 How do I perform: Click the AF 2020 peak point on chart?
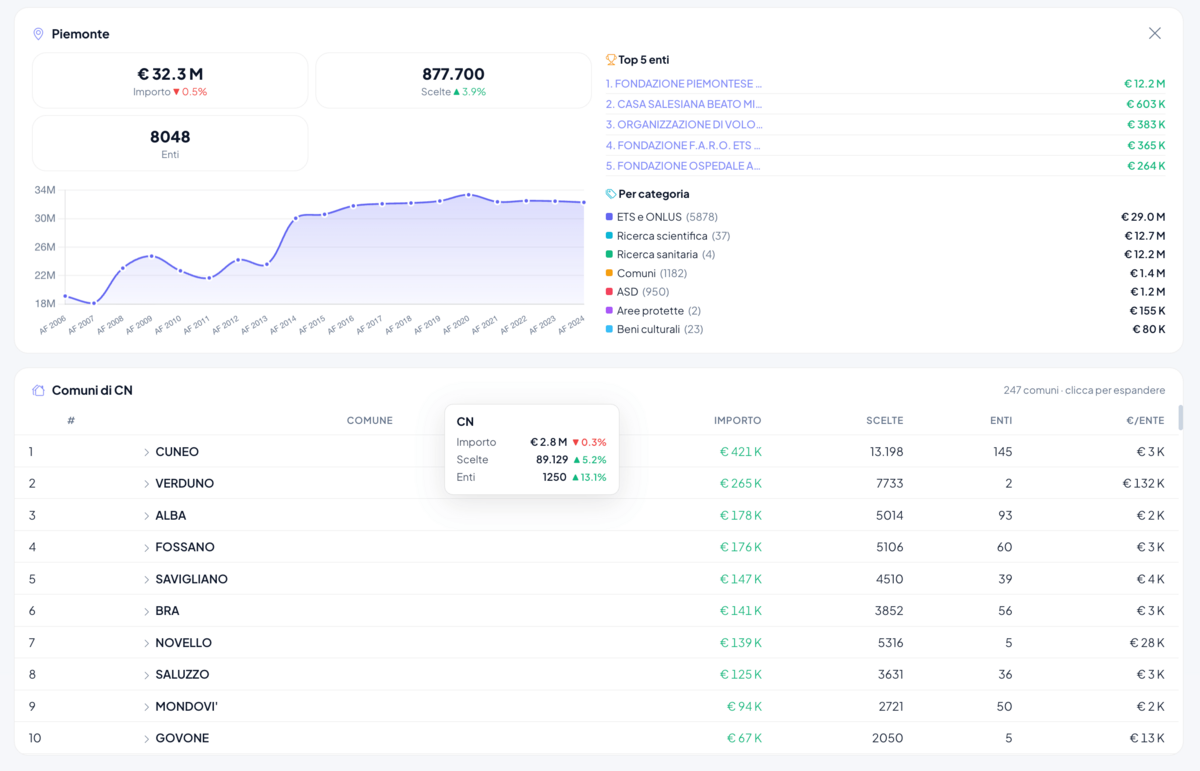click(468, 195)
